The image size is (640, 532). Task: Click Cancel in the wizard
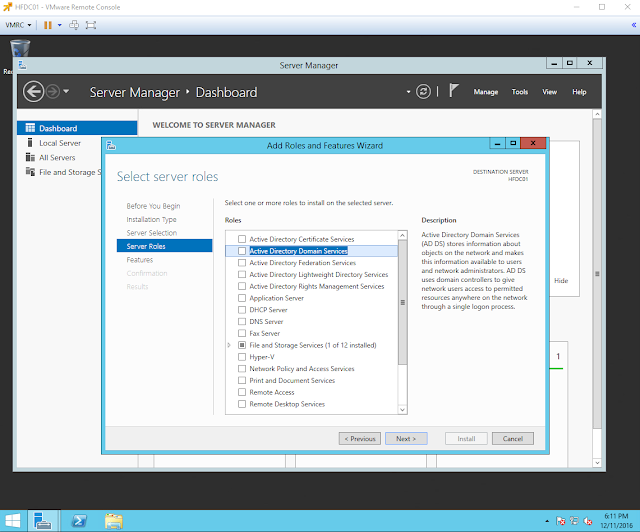tap(513, 439)
